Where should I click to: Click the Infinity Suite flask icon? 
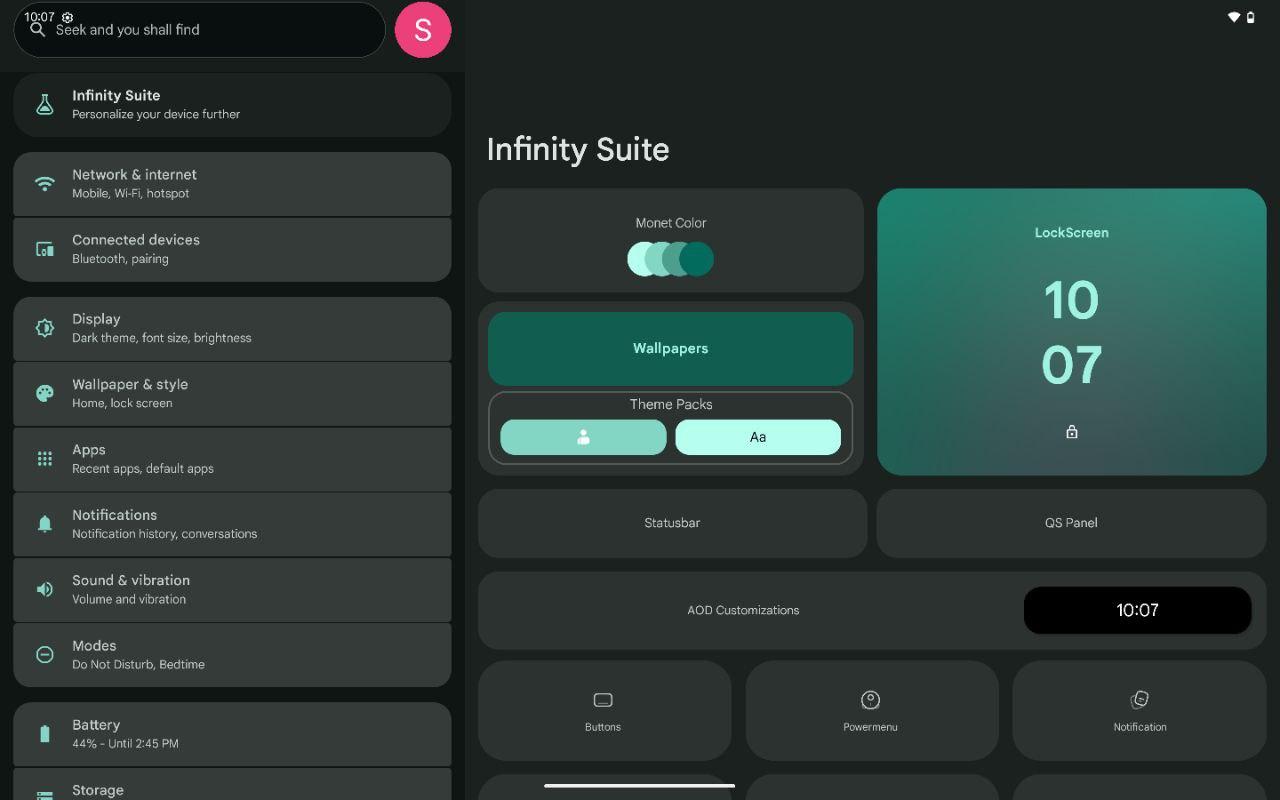[x=44, y=104]
